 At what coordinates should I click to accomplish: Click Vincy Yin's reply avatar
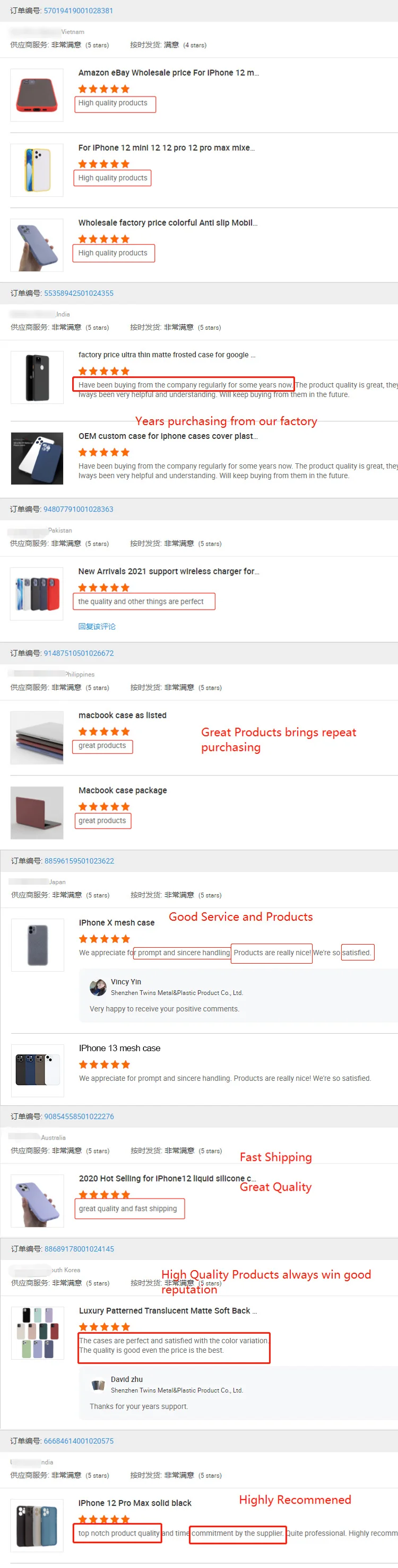point(98,988)
